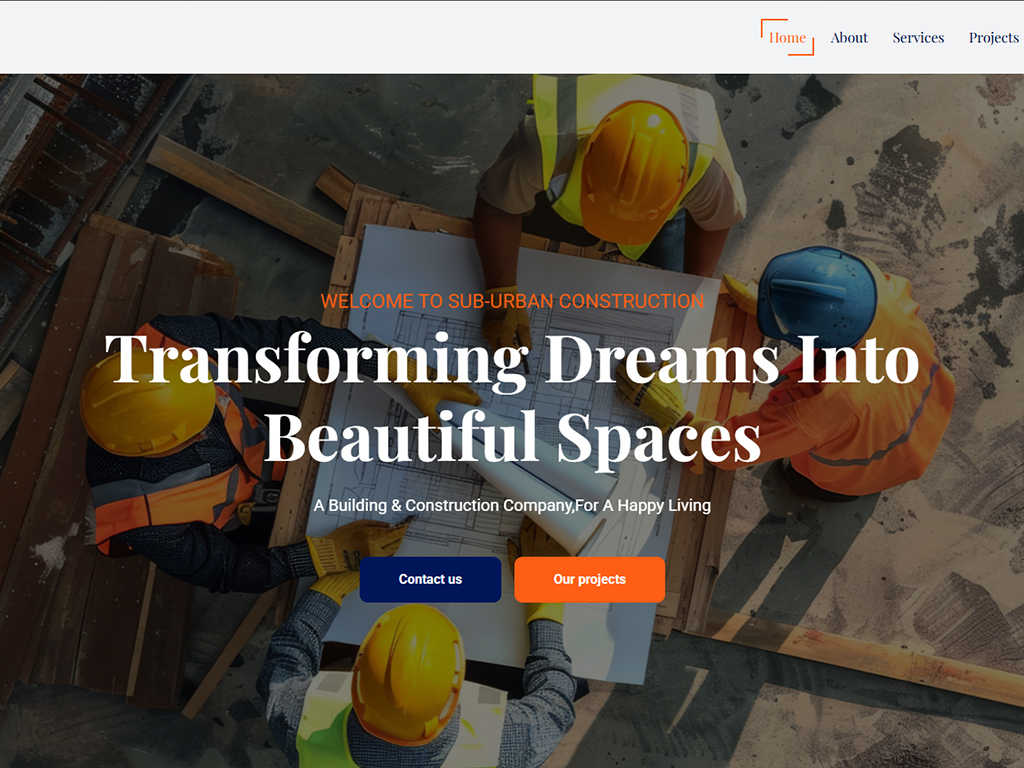Image resolution: width=1024 pixels, height=768 pixels.
Task: Navigate to the Projects page
Action: (x=994, y=38)
